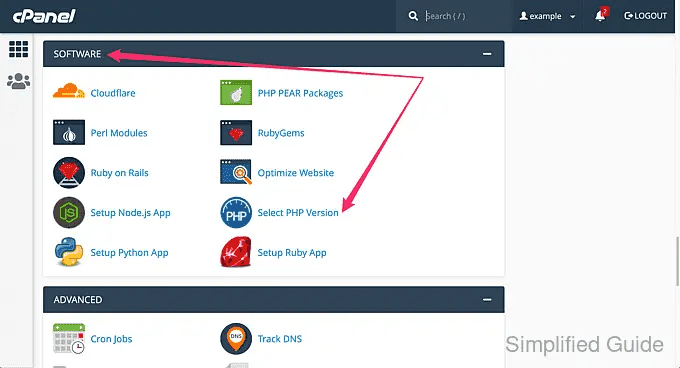
Task: Click the page vertical scrollbar
Action: [677, 261]
